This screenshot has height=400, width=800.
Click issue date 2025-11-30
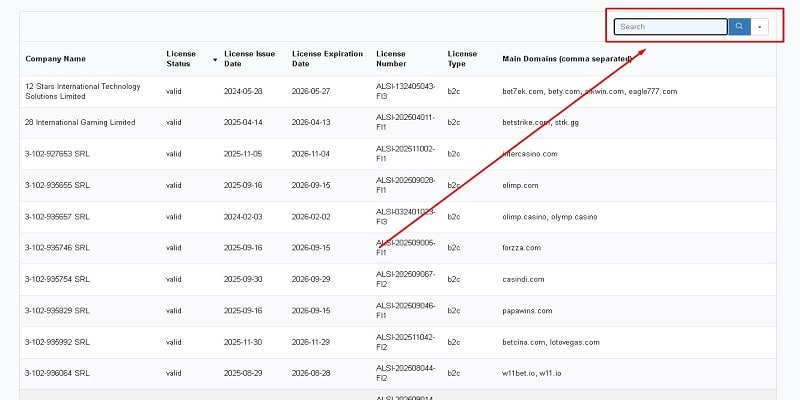point(243,342)
